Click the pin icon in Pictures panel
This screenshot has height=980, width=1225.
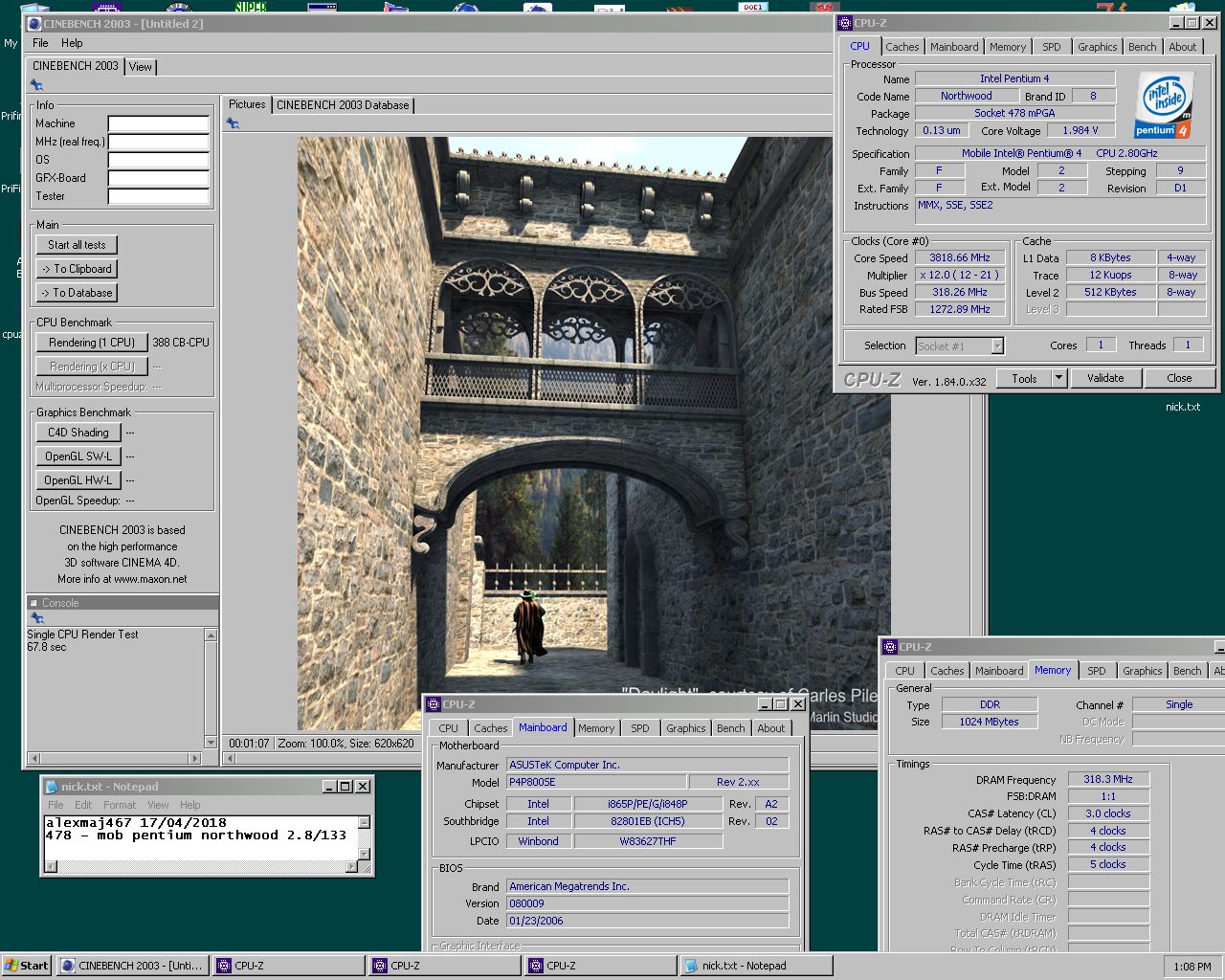click(x=232, y=123)
